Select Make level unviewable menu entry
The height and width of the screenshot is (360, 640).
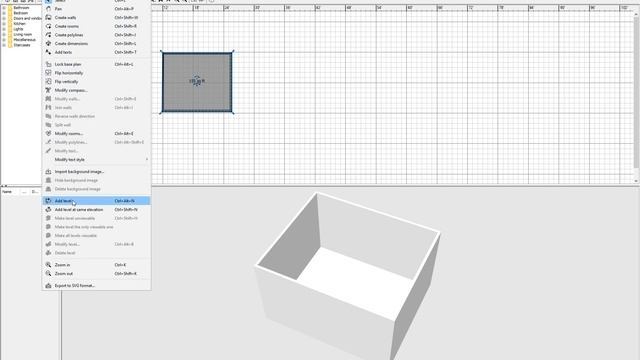(x=96, y=218)
